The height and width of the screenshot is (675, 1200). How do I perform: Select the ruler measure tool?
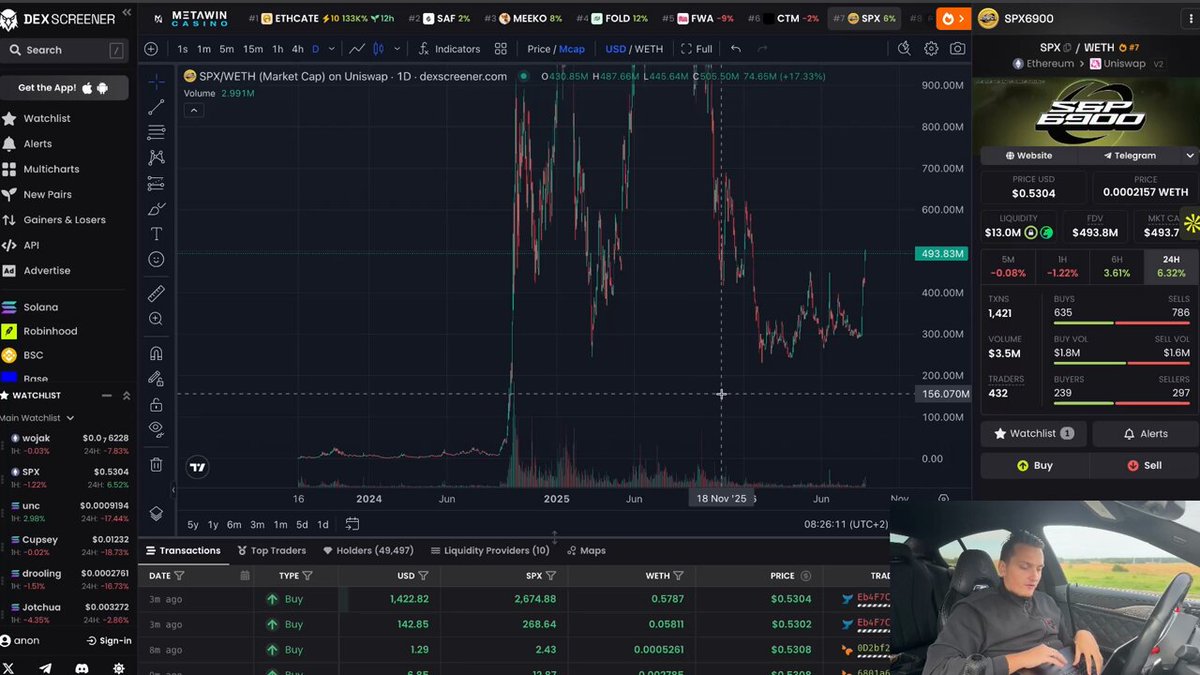click(x=156, y=294)
